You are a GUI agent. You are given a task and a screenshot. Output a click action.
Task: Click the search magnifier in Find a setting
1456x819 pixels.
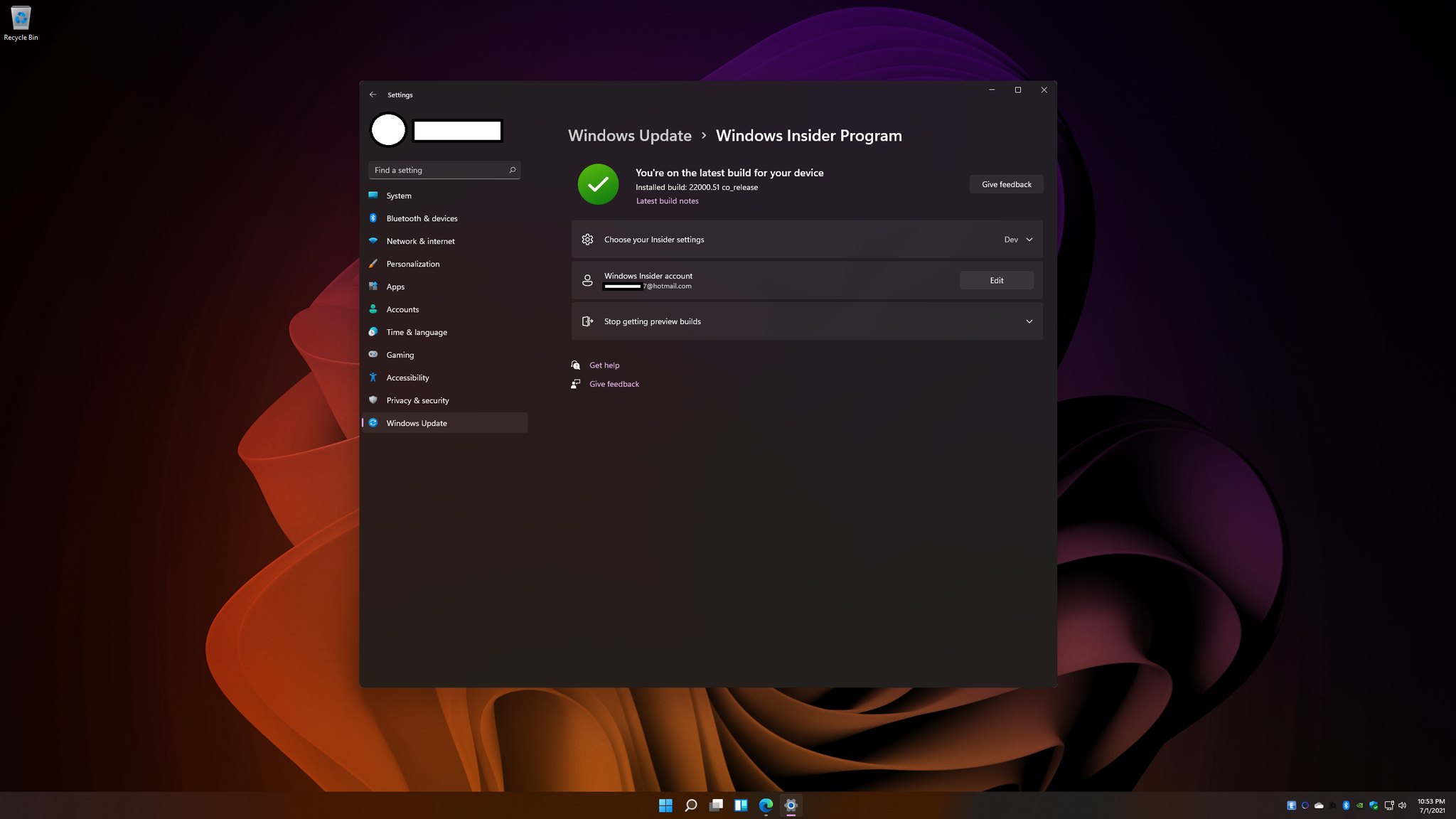pos(512,170)
